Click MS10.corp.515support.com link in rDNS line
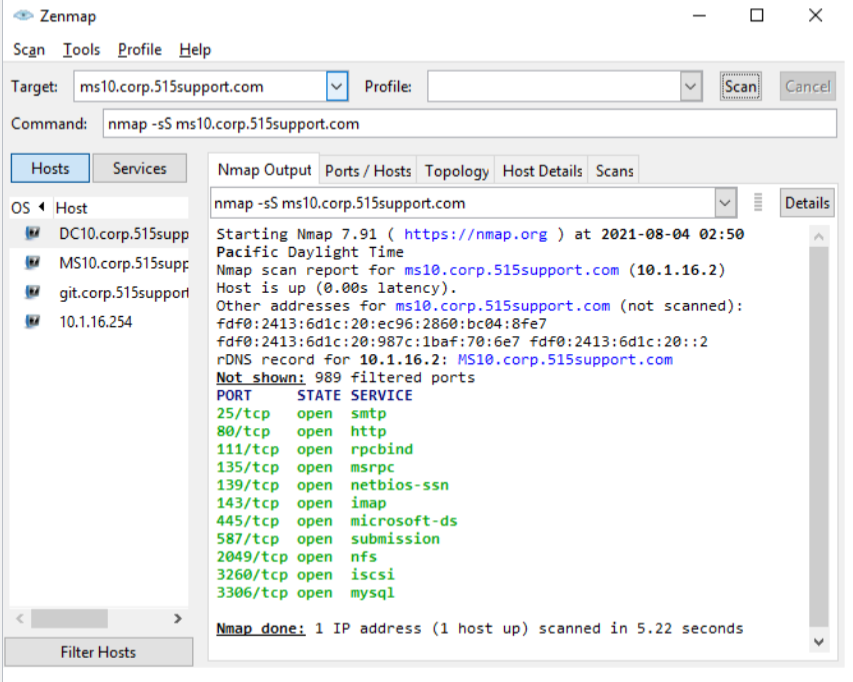The image size is (853, 682). pyautogui.click(x=565, y=360)
